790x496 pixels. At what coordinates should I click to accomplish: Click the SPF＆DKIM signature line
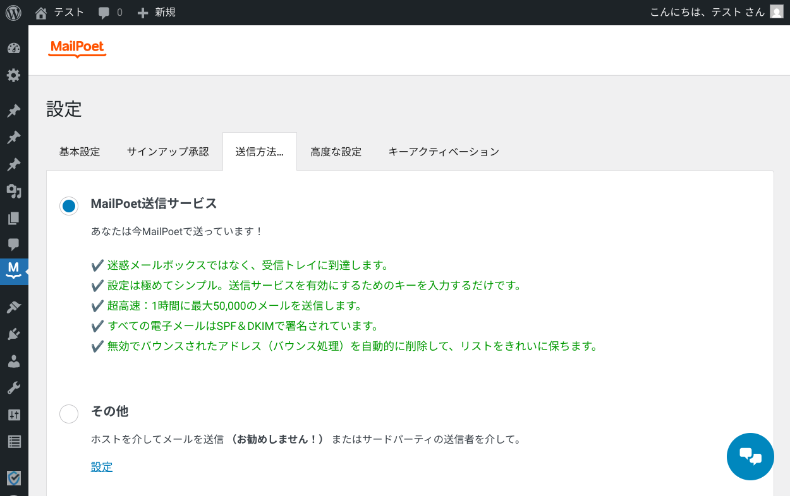point(235,326)
